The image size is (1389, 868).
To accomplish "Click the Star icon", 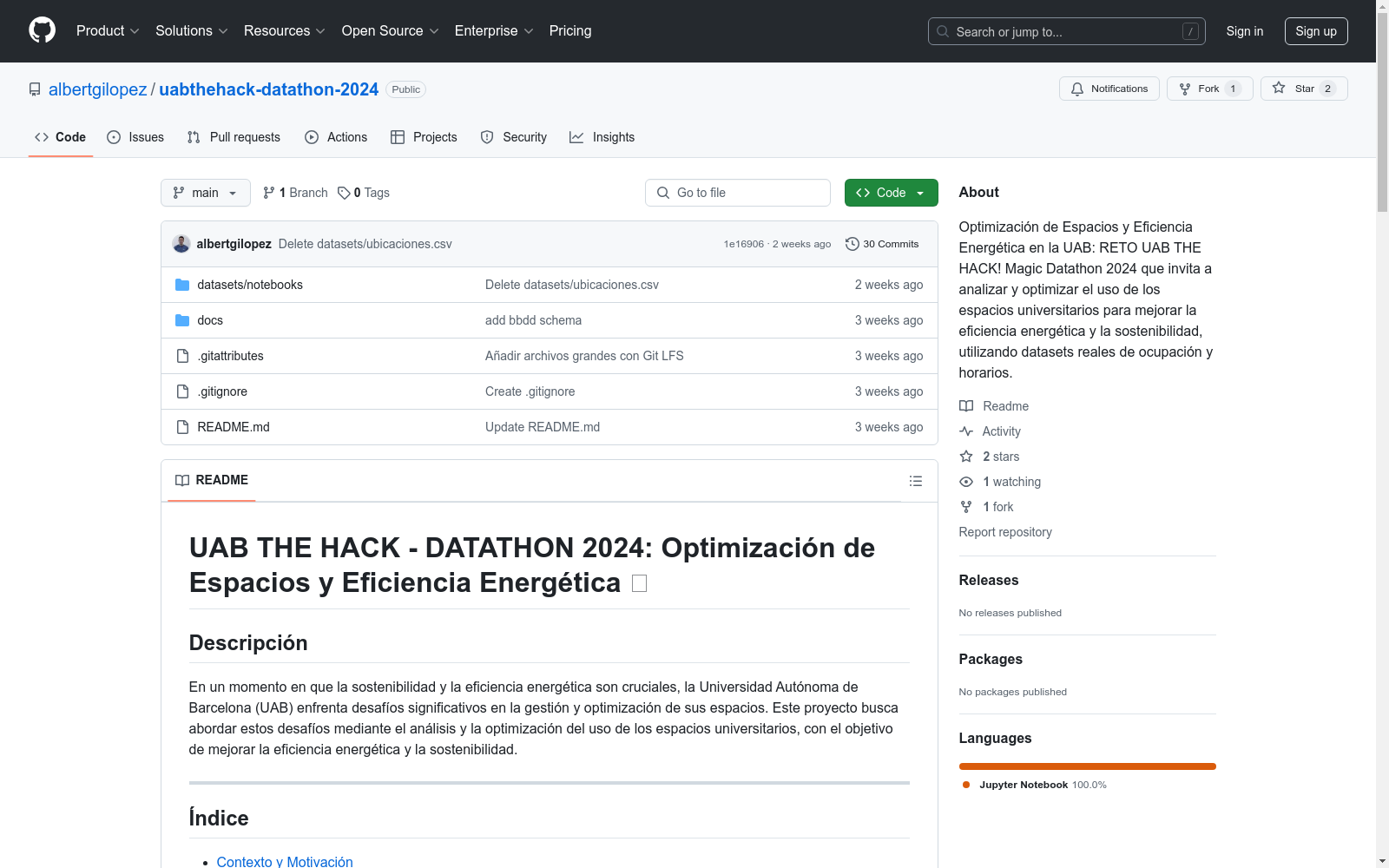I will [x=1279, y=88].
